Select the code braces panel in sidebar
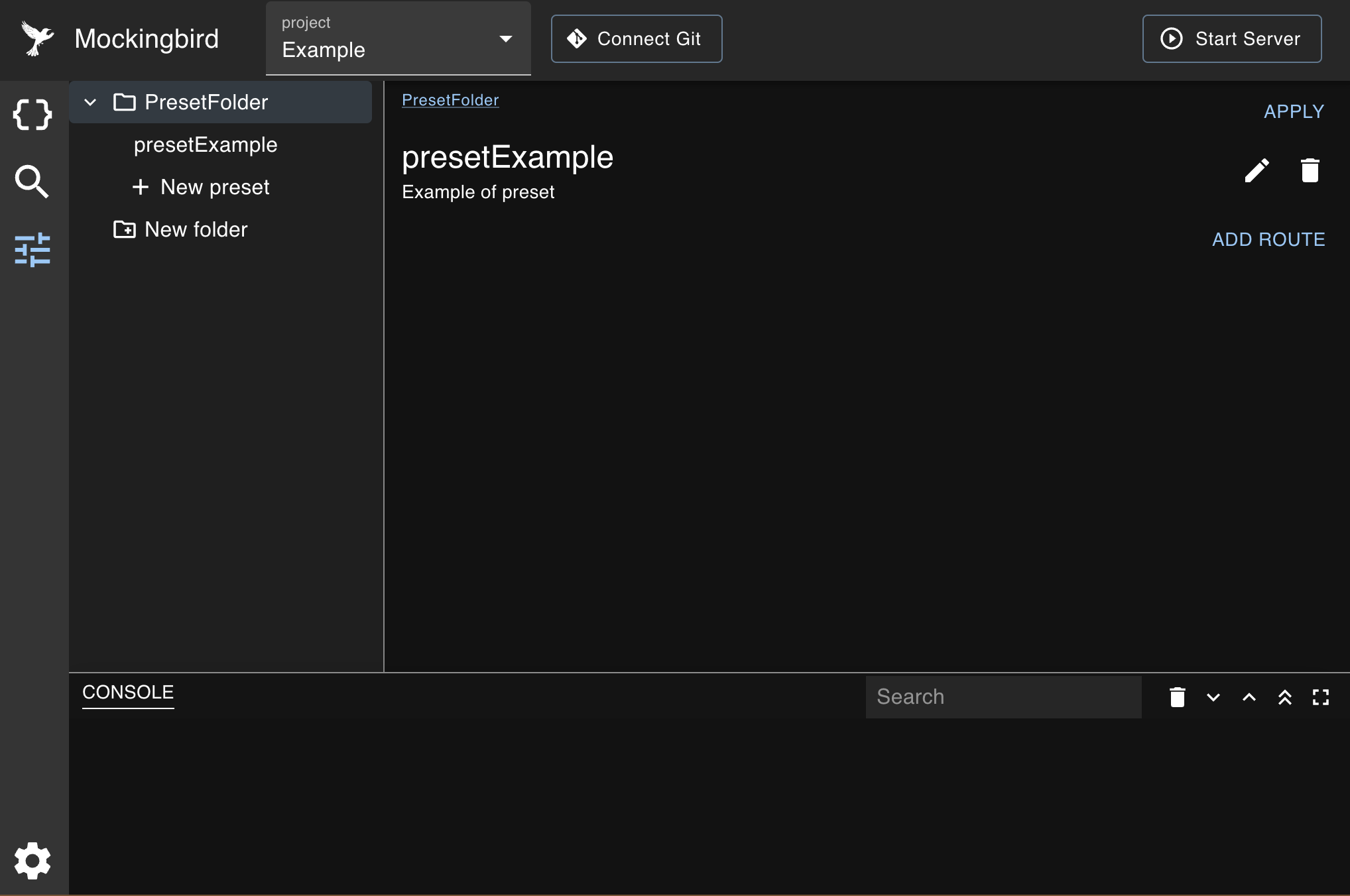Image resolution: width=1350 pixels, height=896 pixels. (32, 114)
